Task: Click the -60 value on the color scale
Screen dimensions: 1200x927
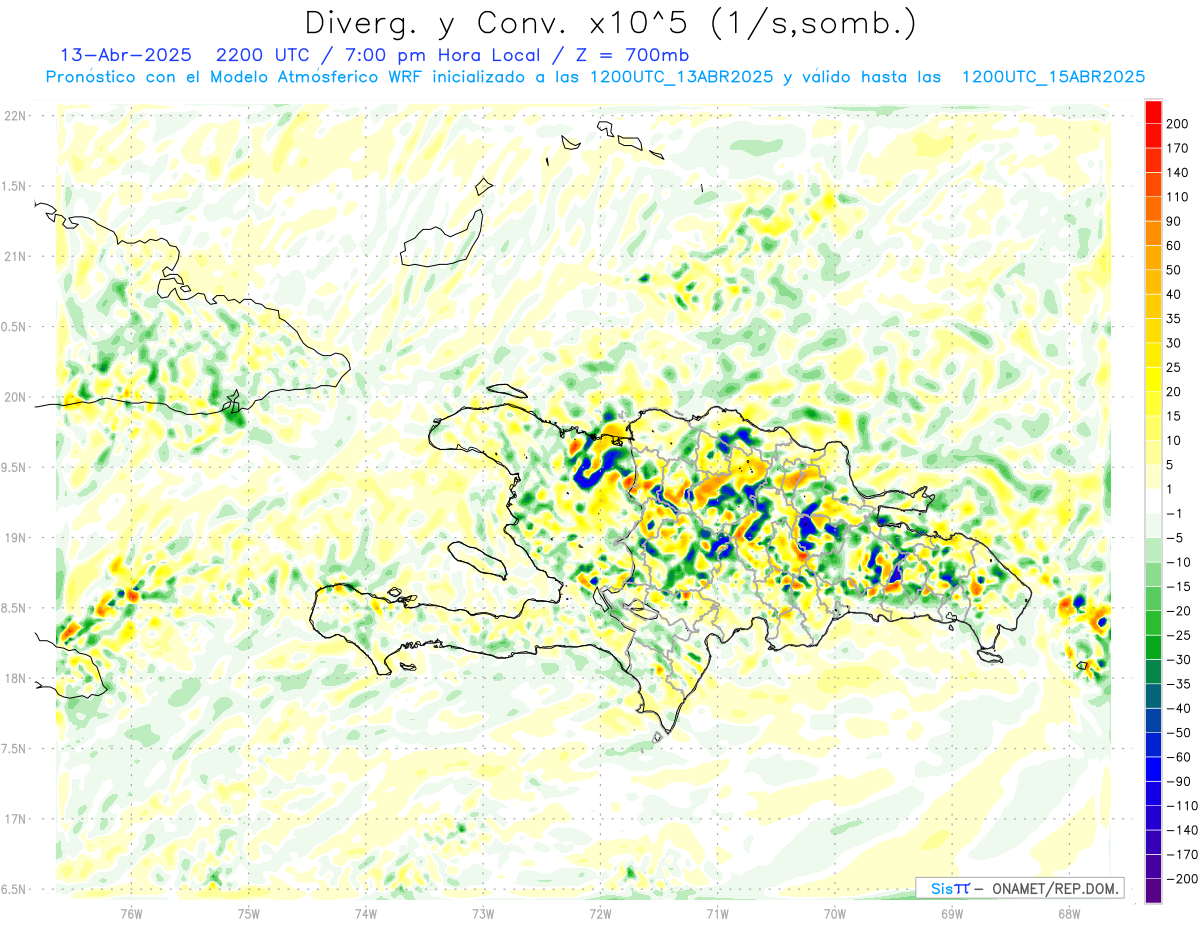Action: (1179, 757)
